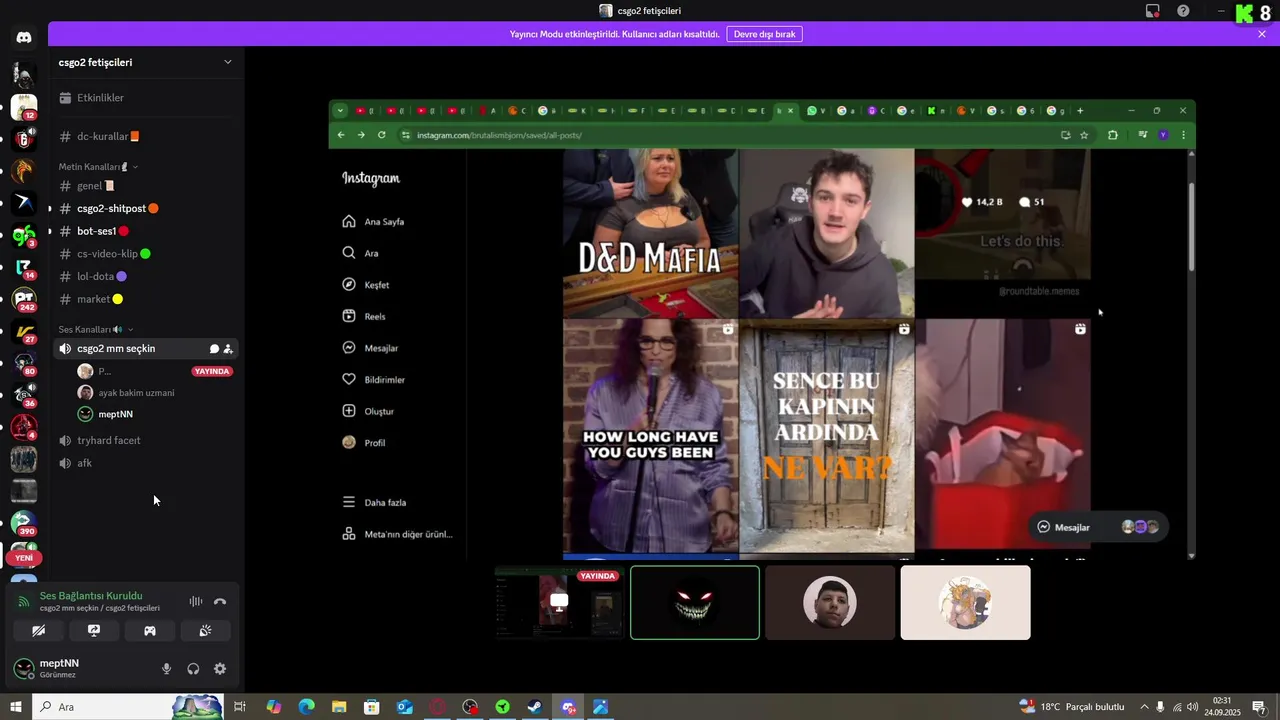Open Discord user settings gear
The image size is (1280, 720).
coord(220,669)
